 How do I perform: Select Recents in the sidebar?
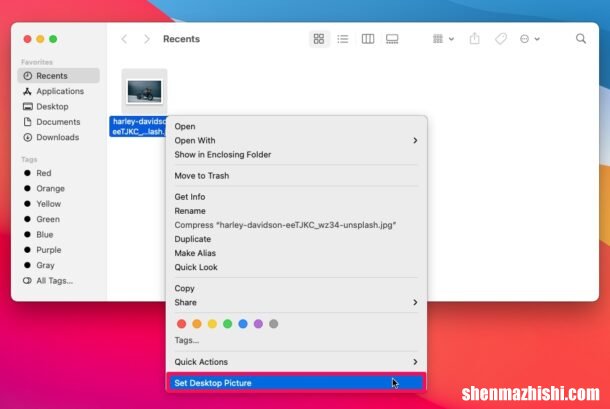58,75
